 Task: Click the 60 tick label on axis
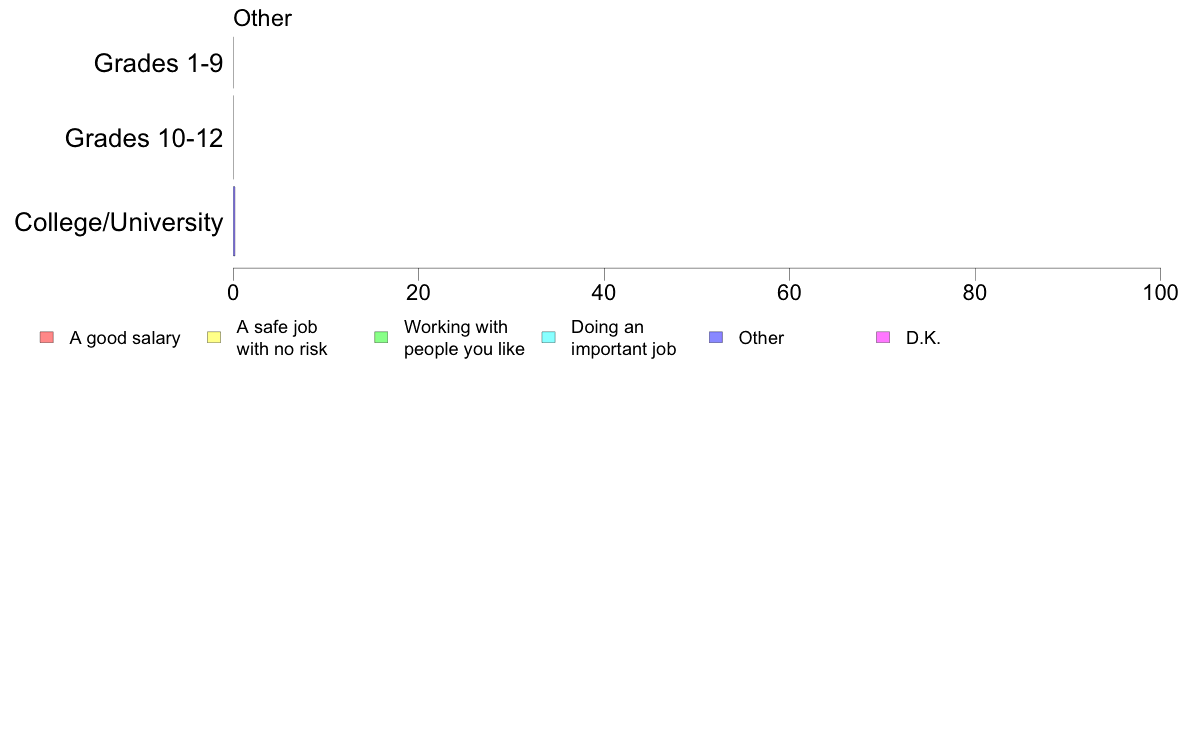(x=789, y=293)
